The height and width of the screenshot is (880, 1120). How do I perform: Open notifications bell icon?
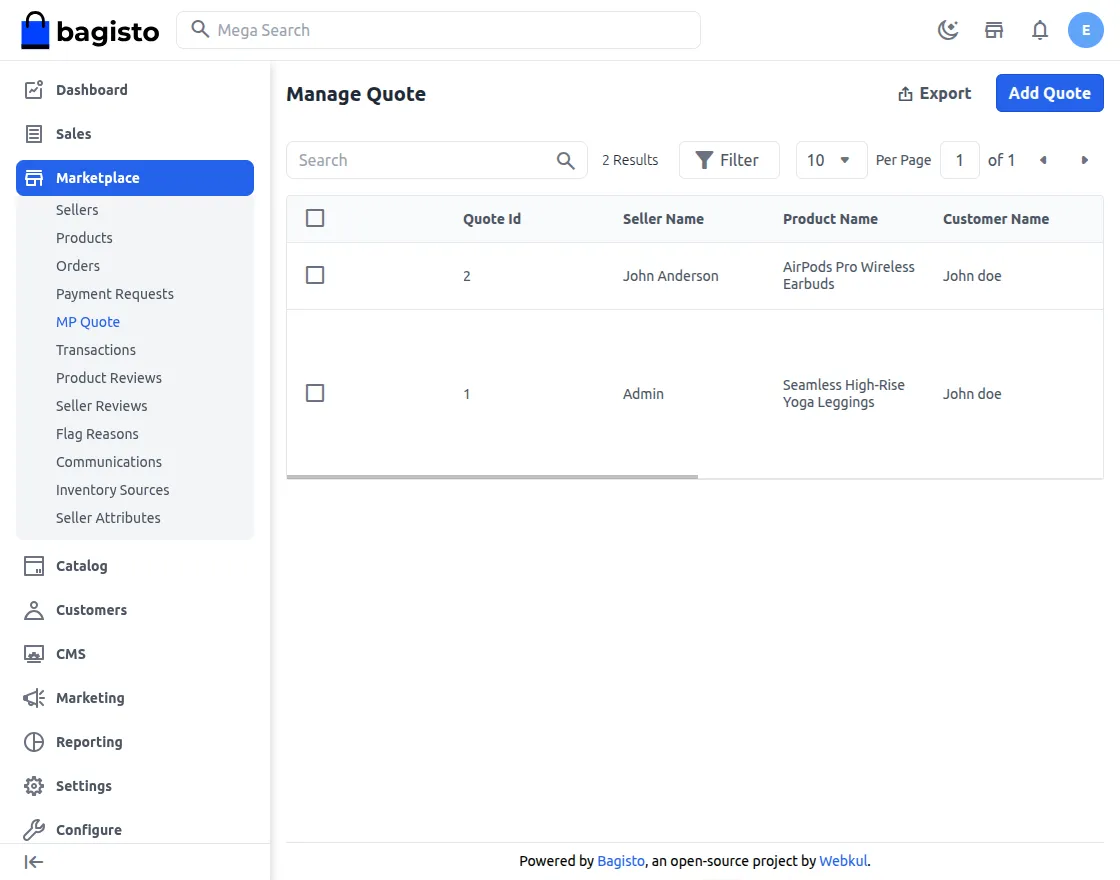pos(1040,30)
